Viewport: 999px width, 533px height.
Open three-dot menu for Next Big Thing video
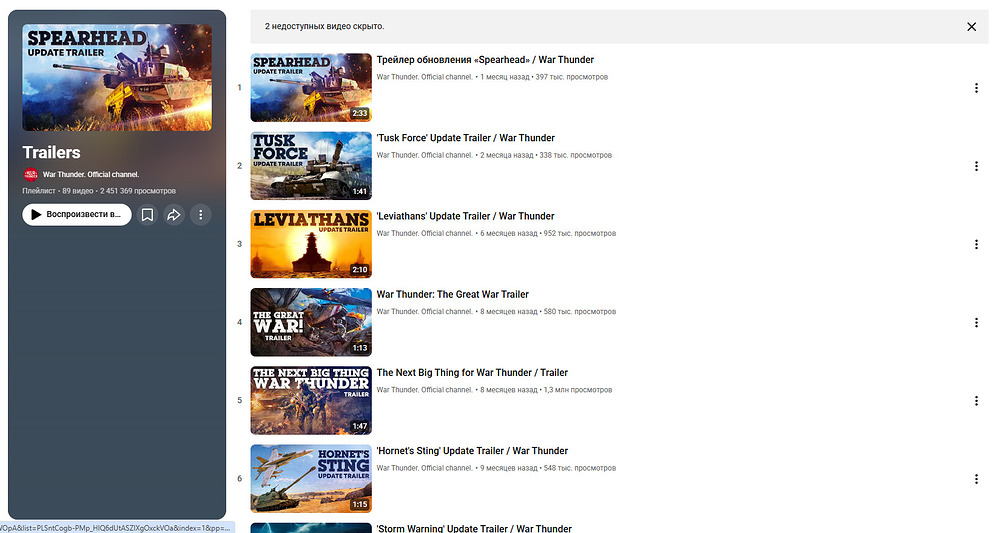click(976, 400)
